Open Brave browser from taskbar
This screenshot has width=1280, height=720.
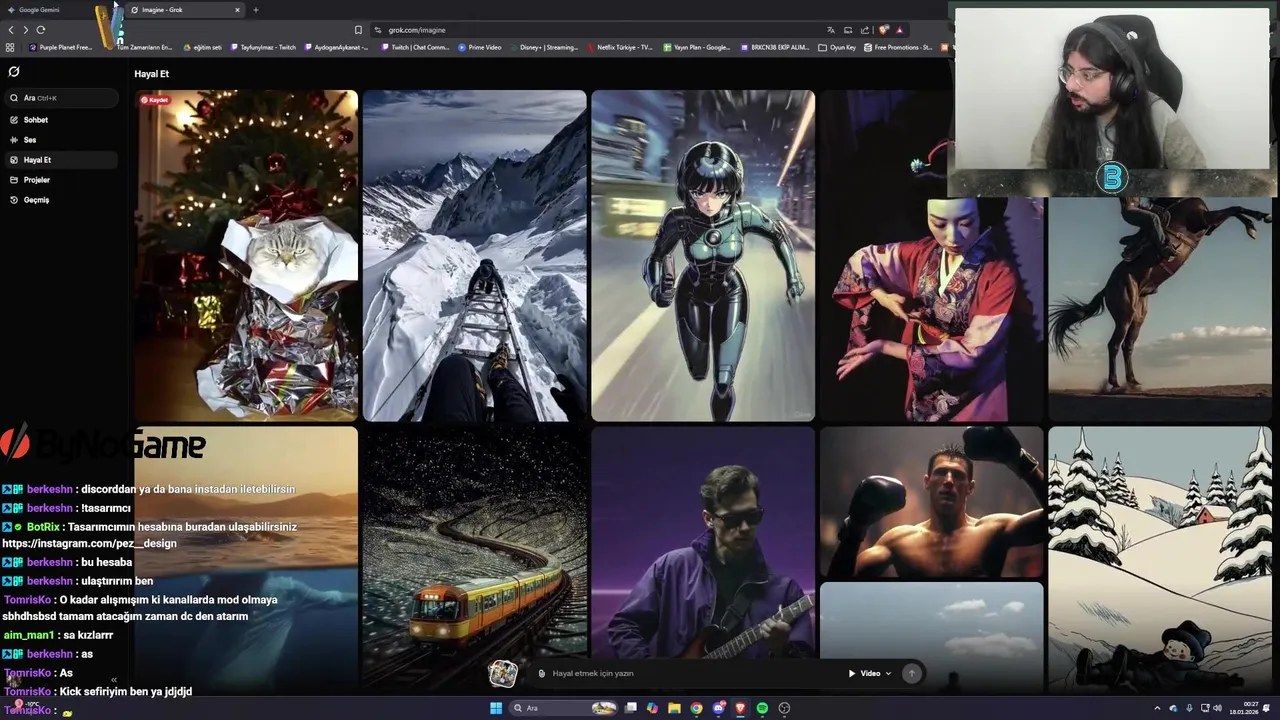pyautogui.click(x=740, y=708)
